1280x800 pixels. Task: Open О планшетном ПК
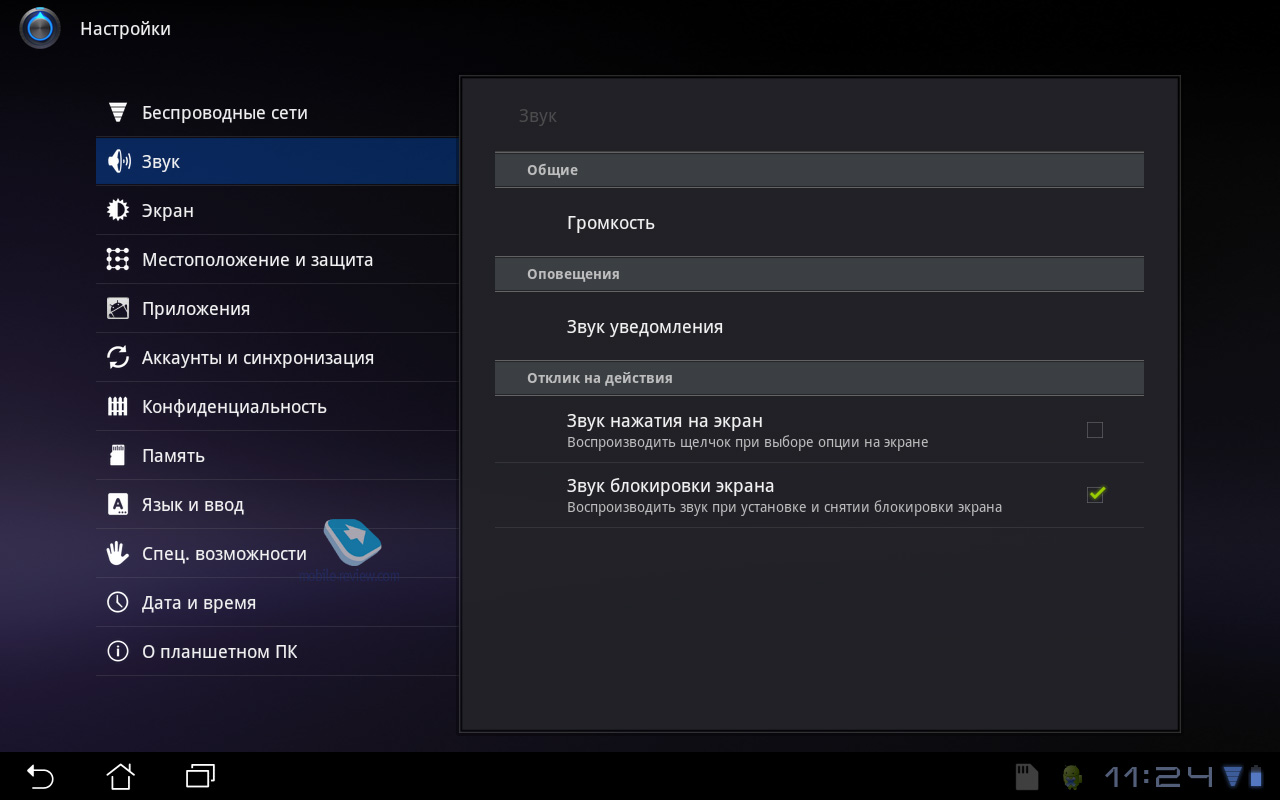(x=277, y=651)
